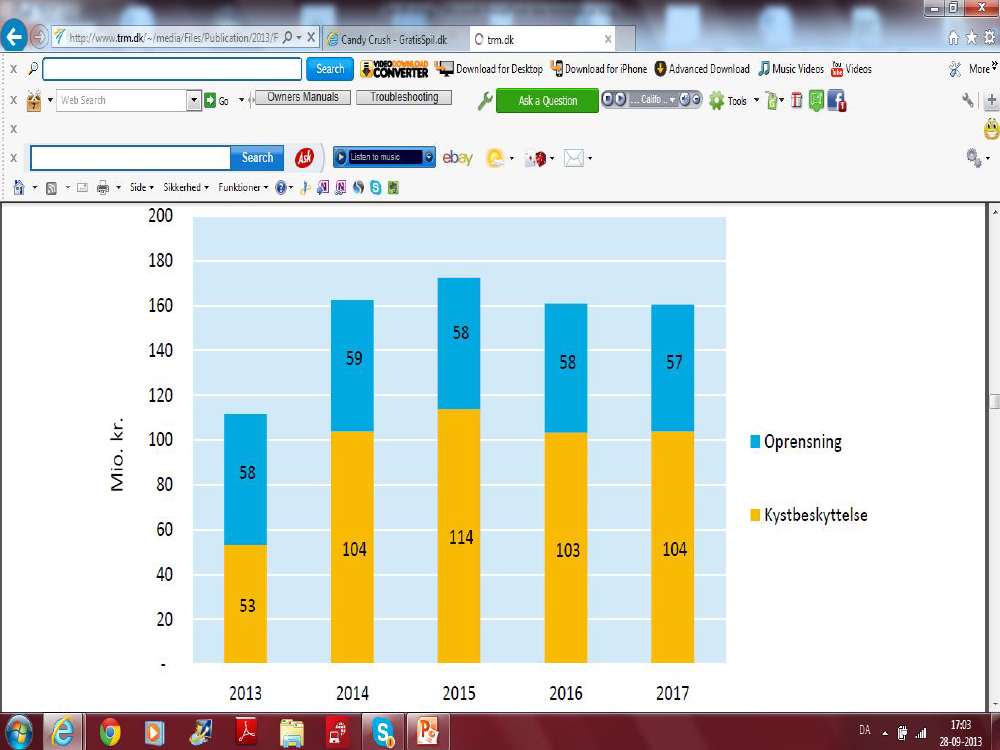Click inside the Ask search text field
The image size is (1000, 750).
tap(130, 158)
